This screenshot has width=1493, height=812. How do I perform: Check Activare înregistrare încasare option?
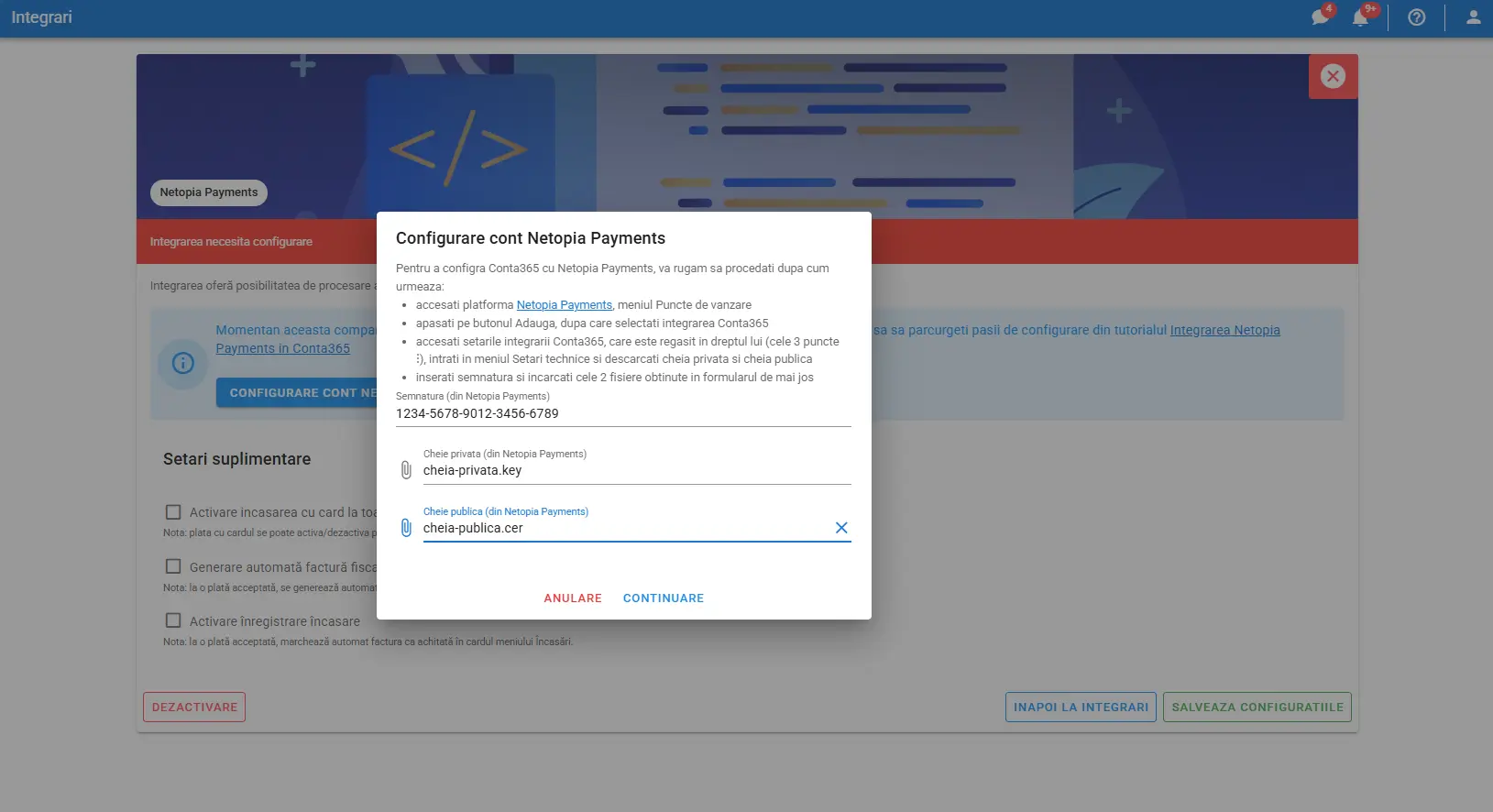(173, 620)
